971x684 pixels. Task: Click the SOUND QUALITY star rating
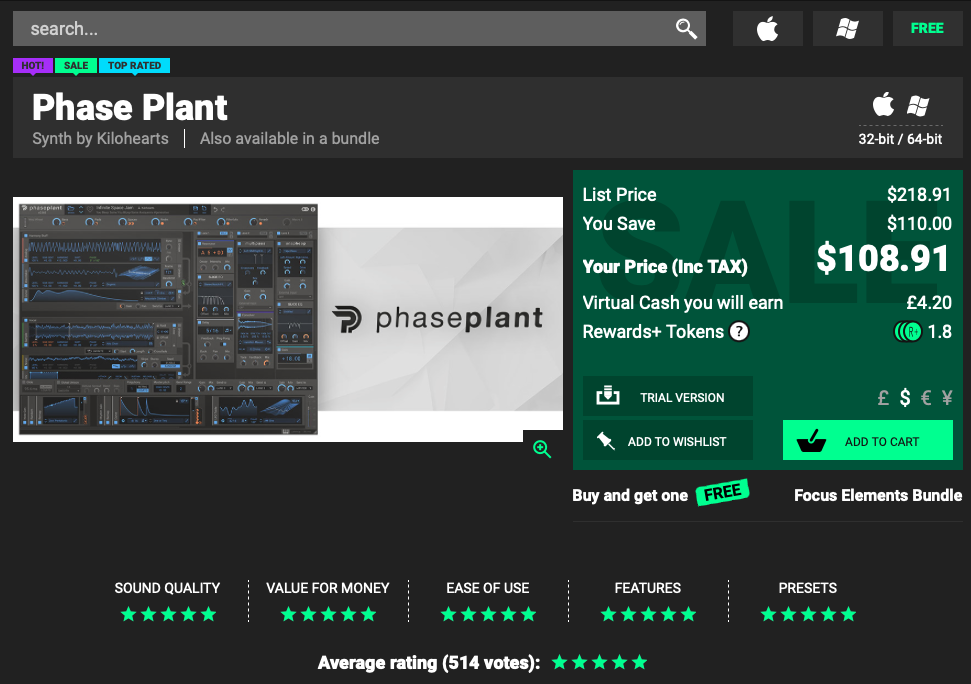coord(168,614)
